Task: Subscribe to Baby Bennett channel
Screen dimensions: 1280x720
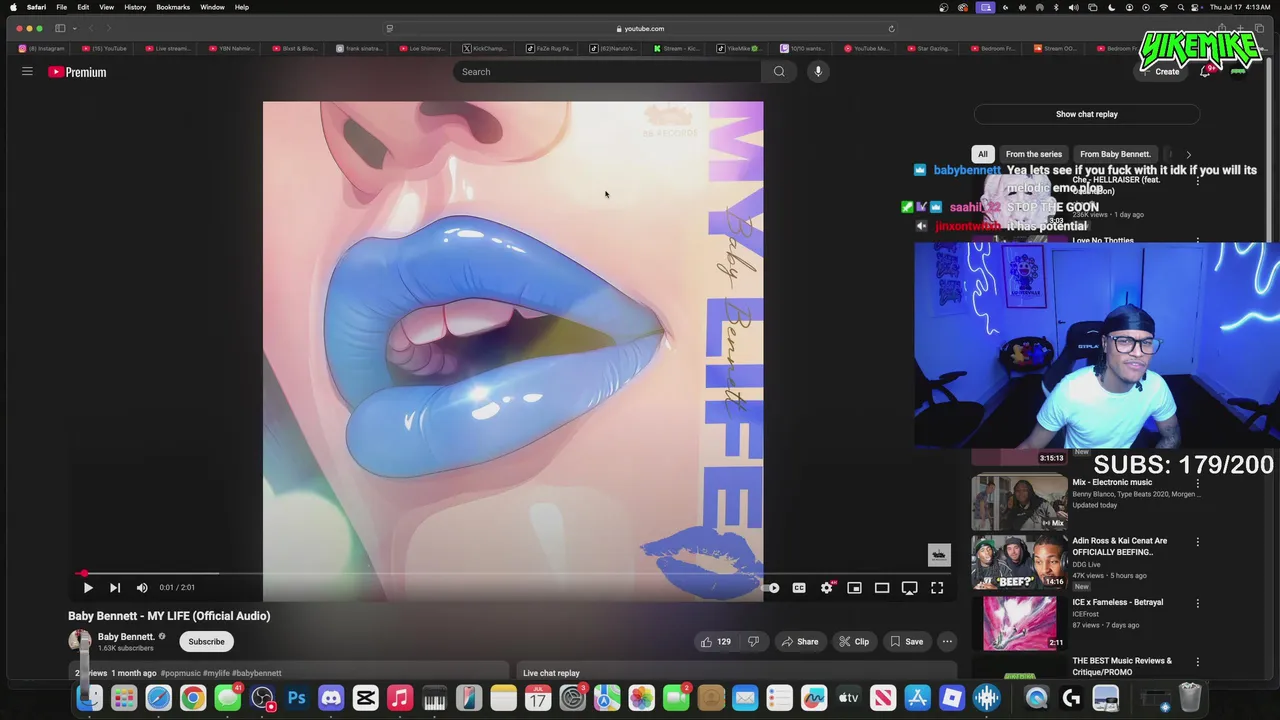Action: point(206,642)
